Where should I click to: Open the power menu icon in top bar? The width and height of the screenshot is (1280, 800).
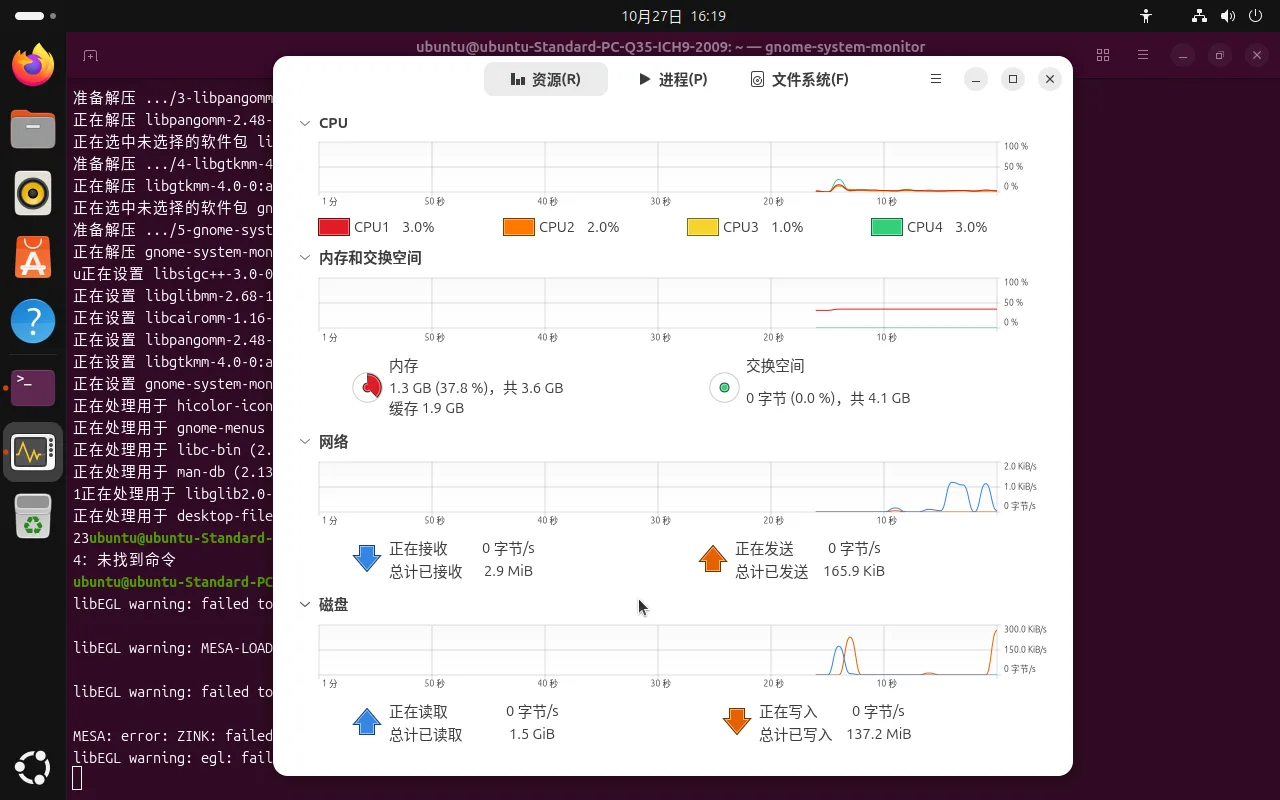(1256, 16)
